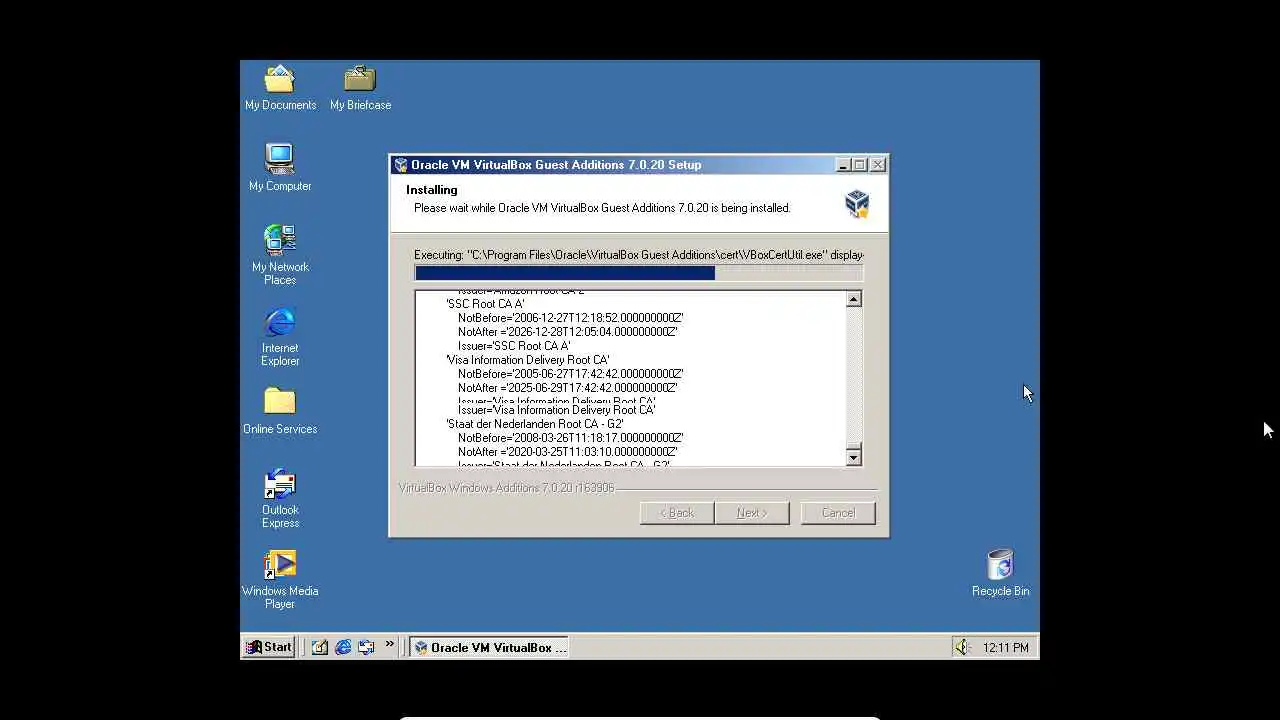The width and height of the screenshot is (1280, 720).
Task: Open the Start menu
Action: click(x=270, y=647)
